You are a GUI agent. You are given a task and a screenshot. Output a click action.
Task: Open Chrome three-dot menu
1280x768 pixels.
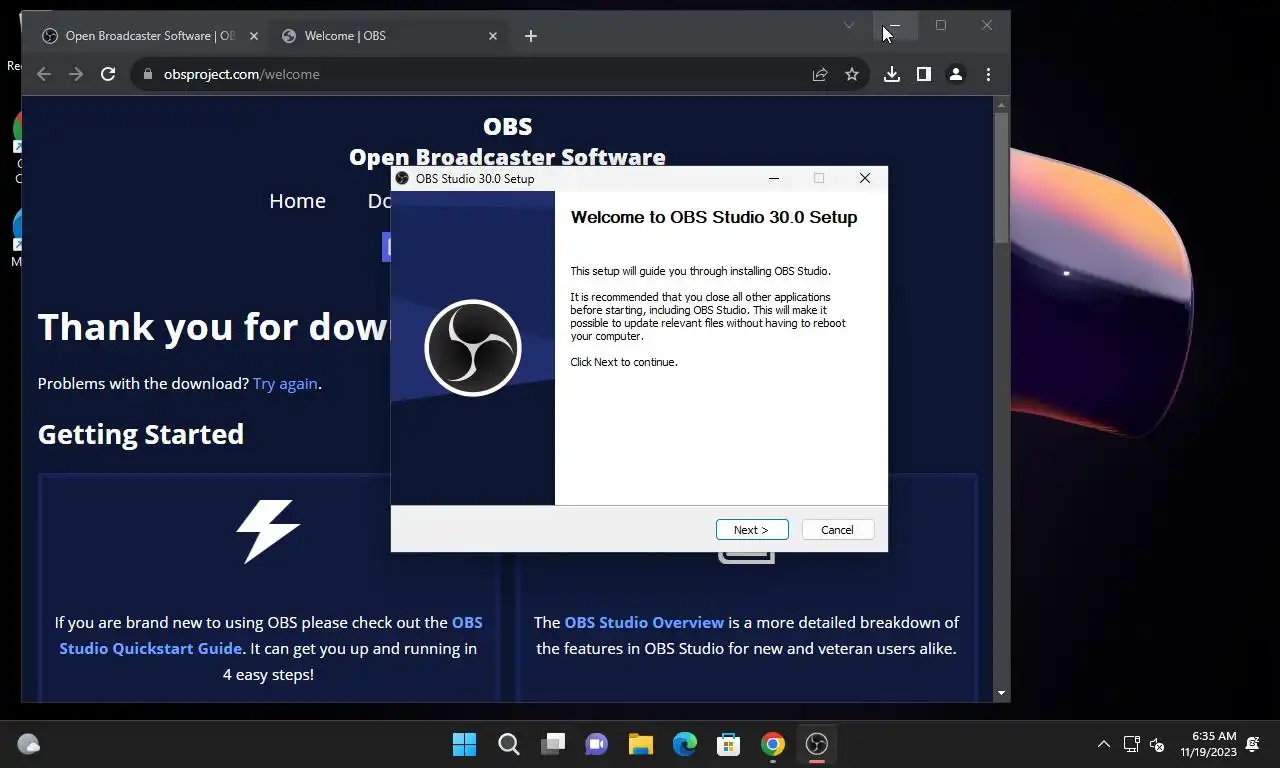tap(988, 74)
